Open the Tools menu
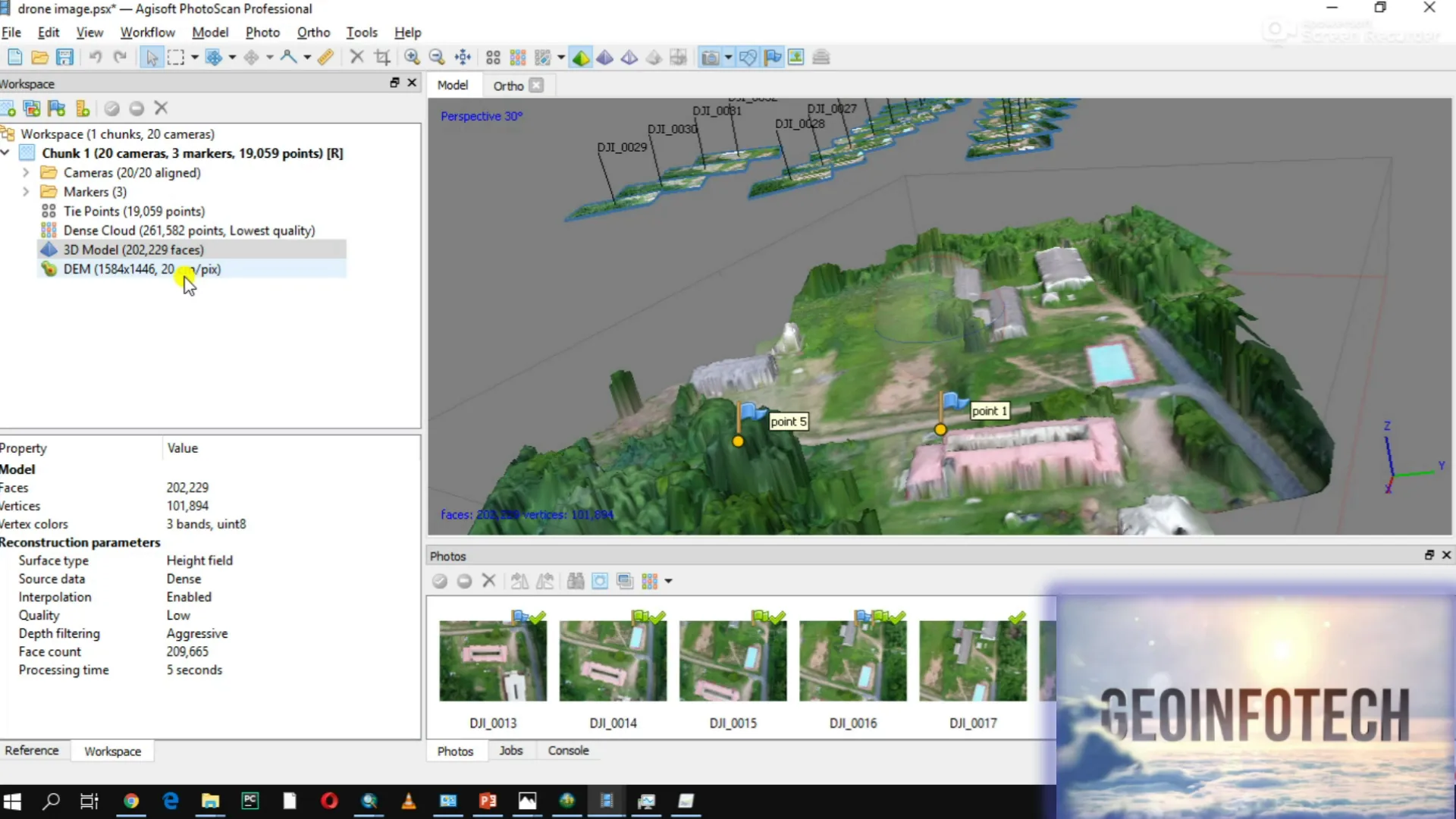 pyautogui.click(x=362, y=33)
